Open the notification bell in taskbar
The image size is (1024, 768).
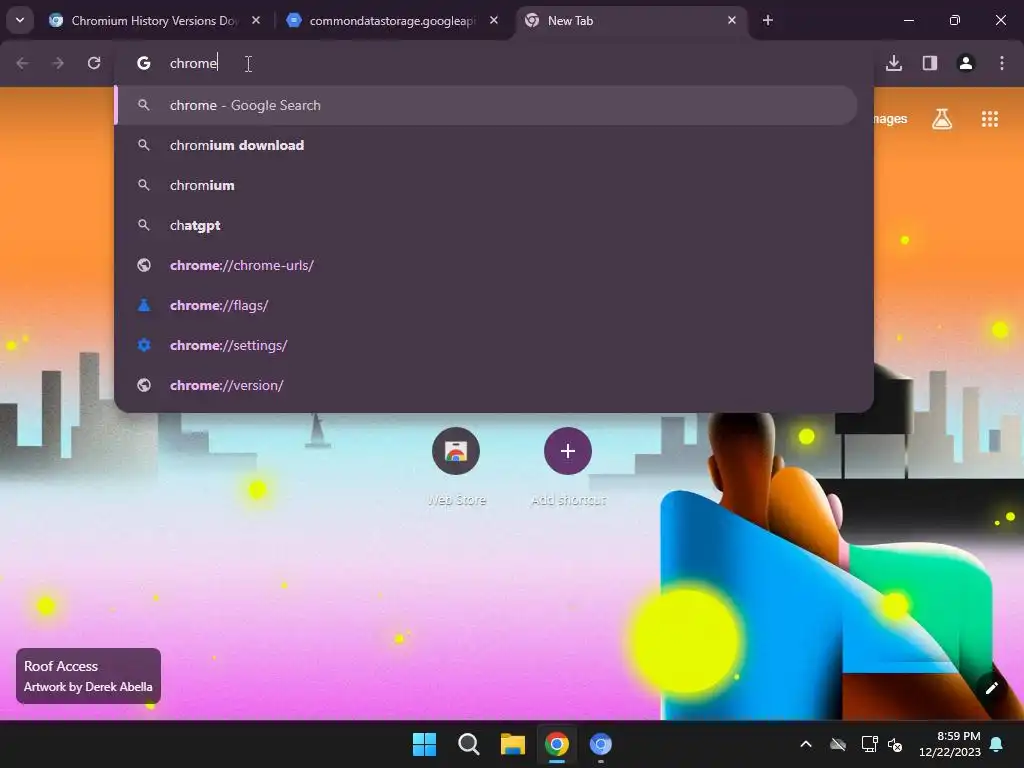tap(997, 744)
